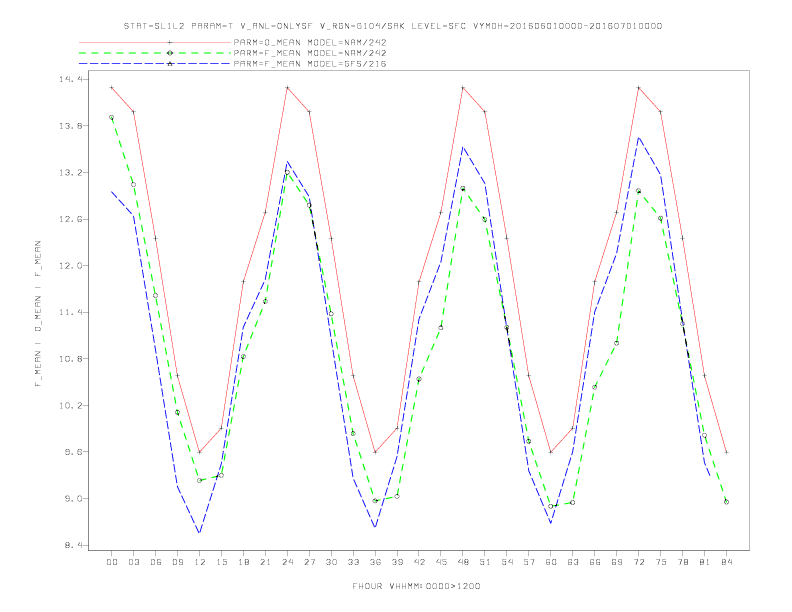Screen dimensions: 792x612
Task: Click x-axis forecast hour label 24
Action: pyautogui.click(x=287, y=562)
